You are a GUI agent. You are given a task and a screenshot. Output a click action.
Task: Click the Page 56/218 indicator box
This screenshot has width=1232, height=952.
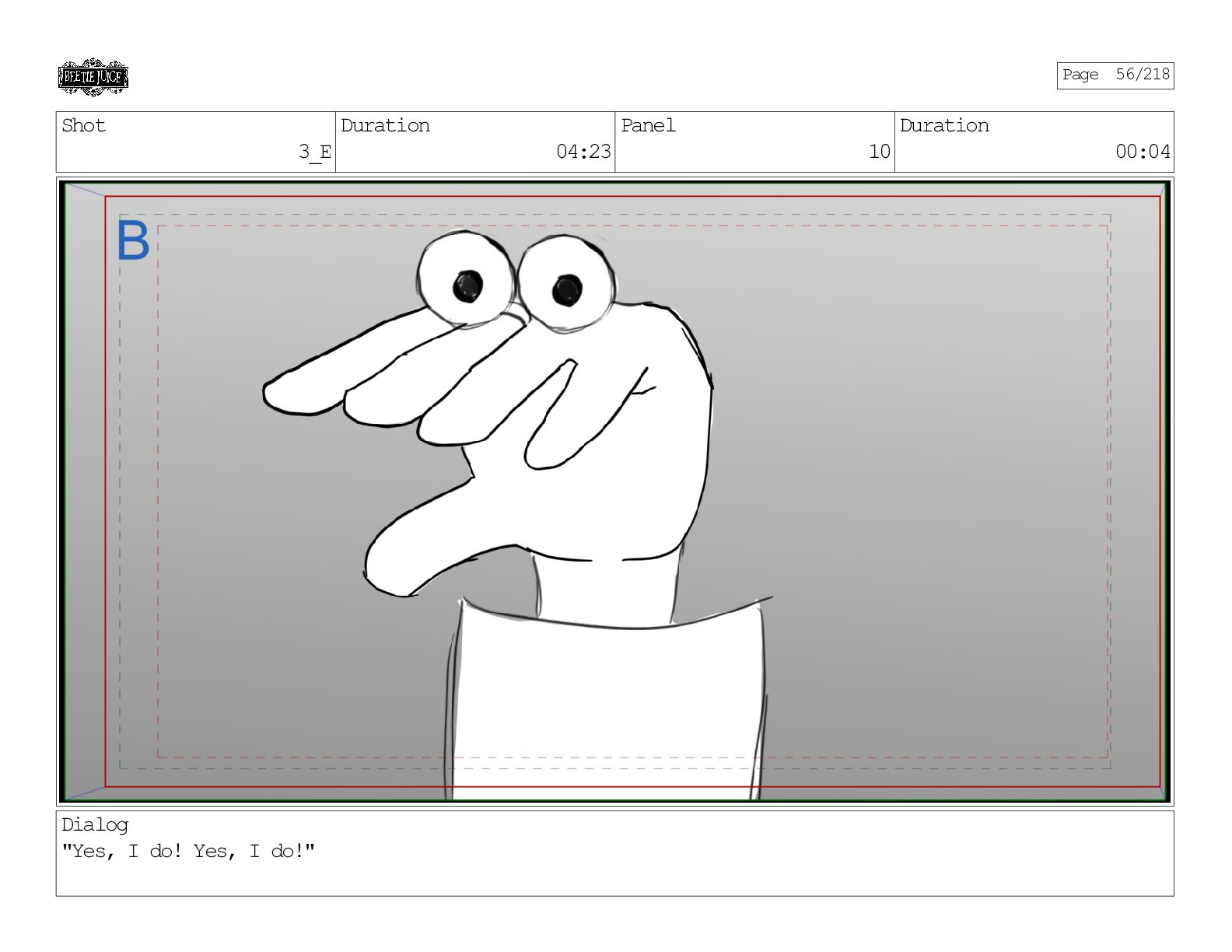coord(1115,75)
